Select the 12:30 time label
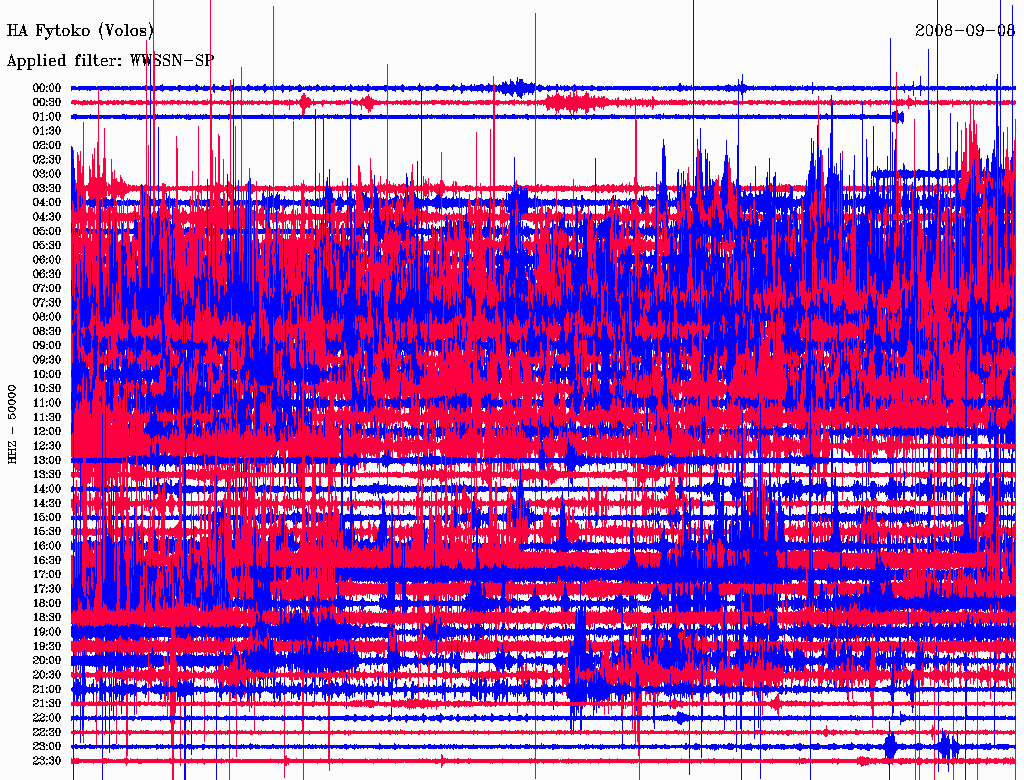This screenshot has height=780, width=1024. pos(47,446)
